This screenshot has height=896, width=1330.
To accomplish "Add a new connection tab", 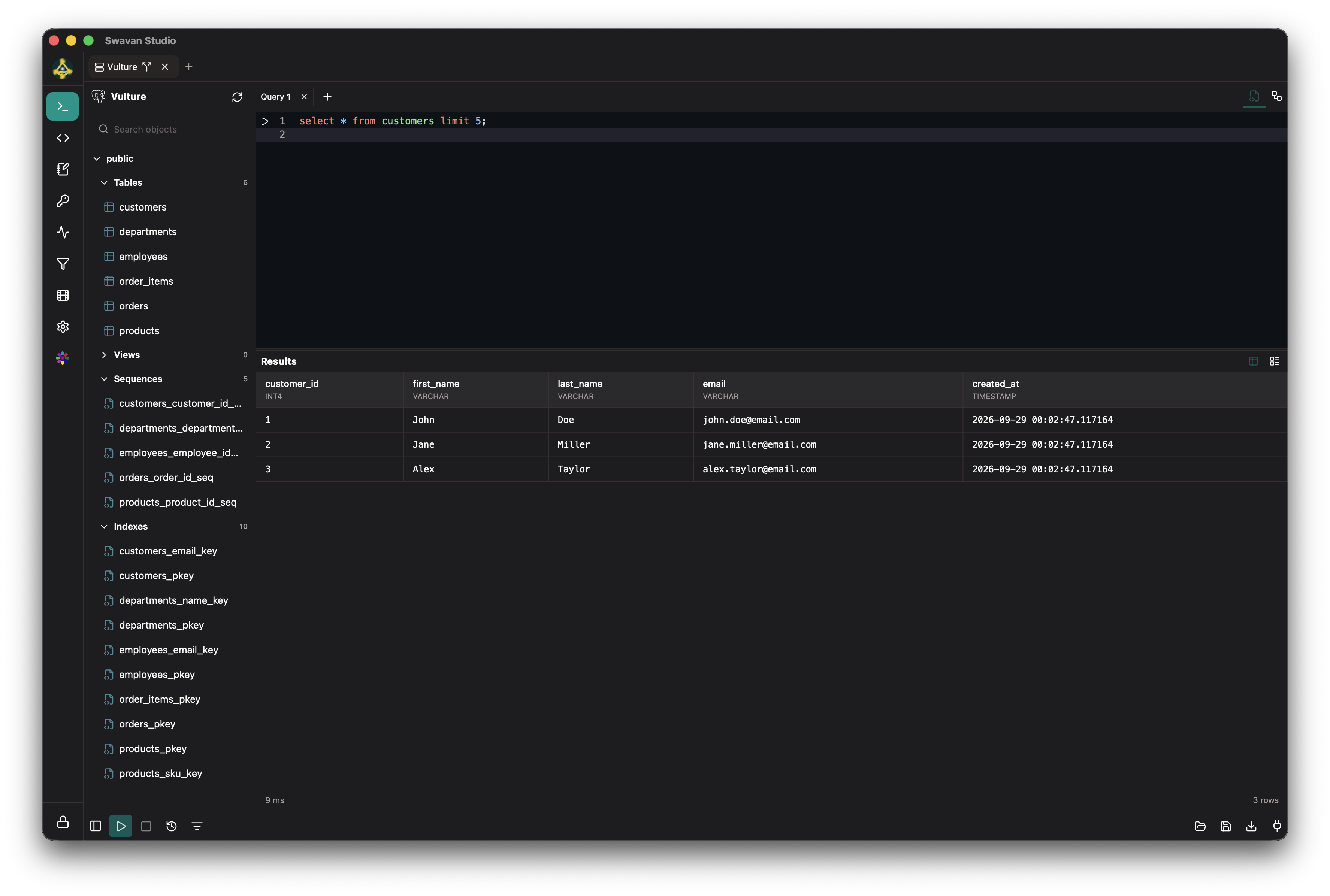I will (188, 67).
